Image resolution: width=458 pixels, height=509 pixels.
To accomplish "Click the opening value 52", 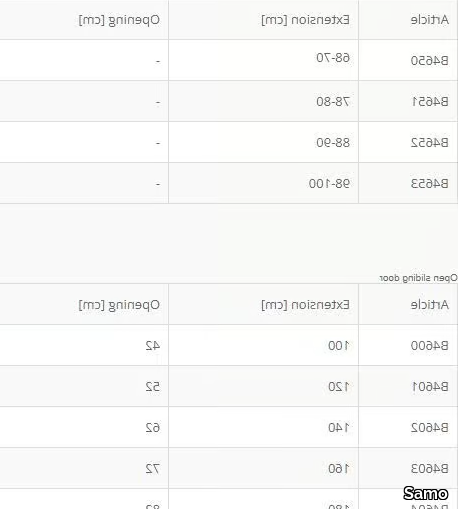I will coord(153,387).
